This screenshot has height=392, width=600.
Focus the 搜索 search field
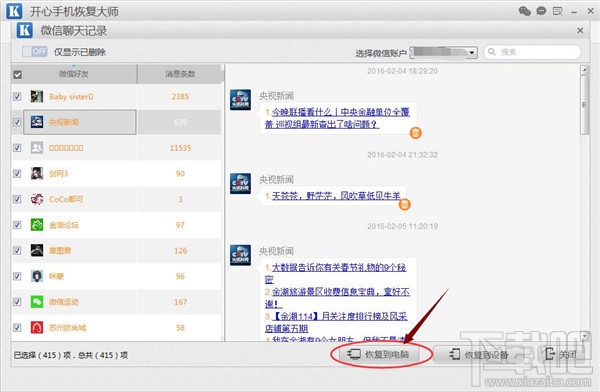click(532, 52)
